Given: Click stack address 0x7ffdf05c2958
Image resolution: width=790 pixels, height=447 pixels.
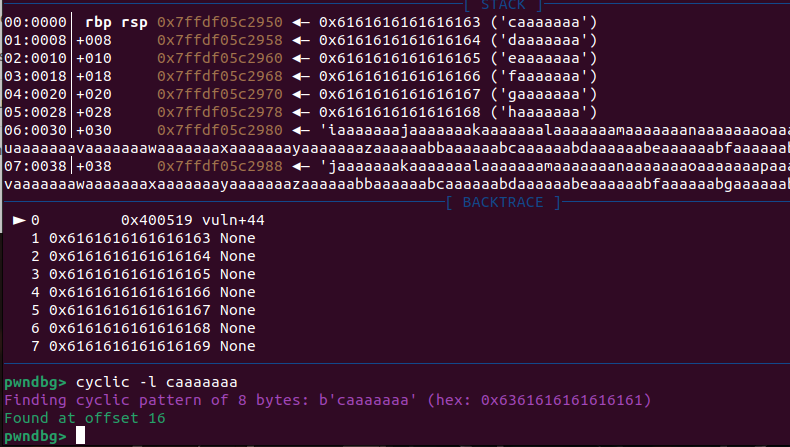Looking at the screenshot, I should (220, 39).
